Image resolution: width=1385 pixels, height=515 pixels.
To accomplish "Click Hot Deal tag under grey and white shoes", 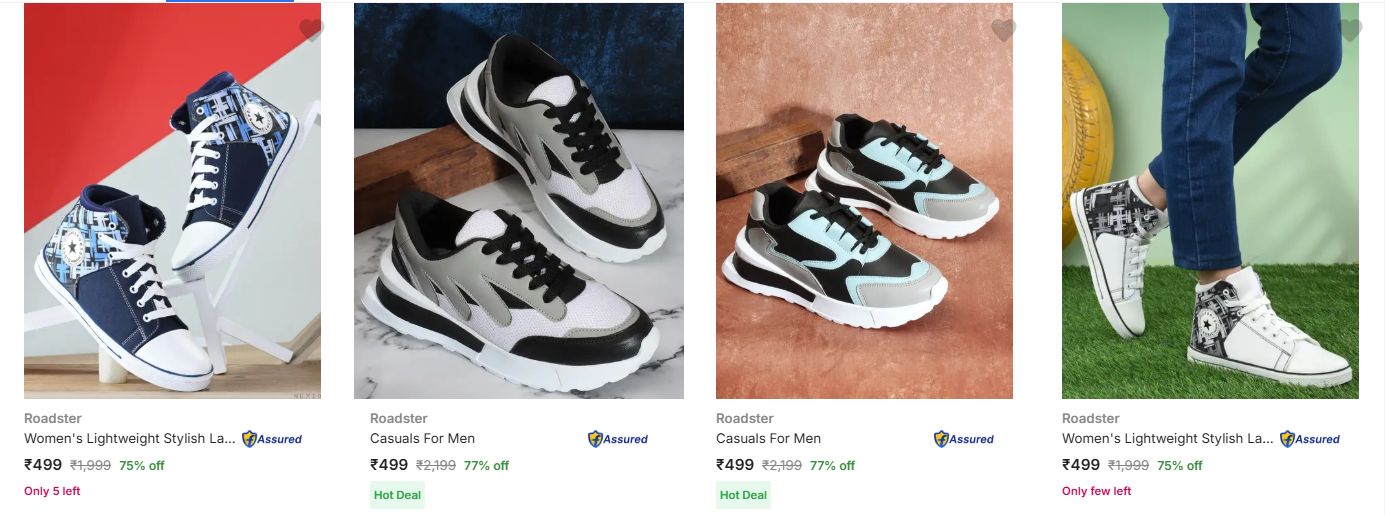I will pyautogui.click(x=397, y=495).
